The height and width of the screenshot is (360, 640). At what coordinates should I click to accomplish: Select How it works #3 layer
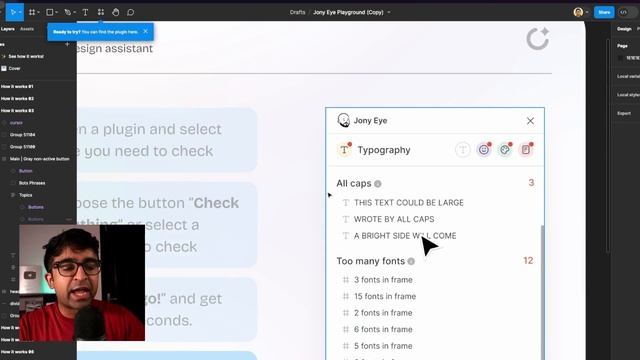(17, 111)
